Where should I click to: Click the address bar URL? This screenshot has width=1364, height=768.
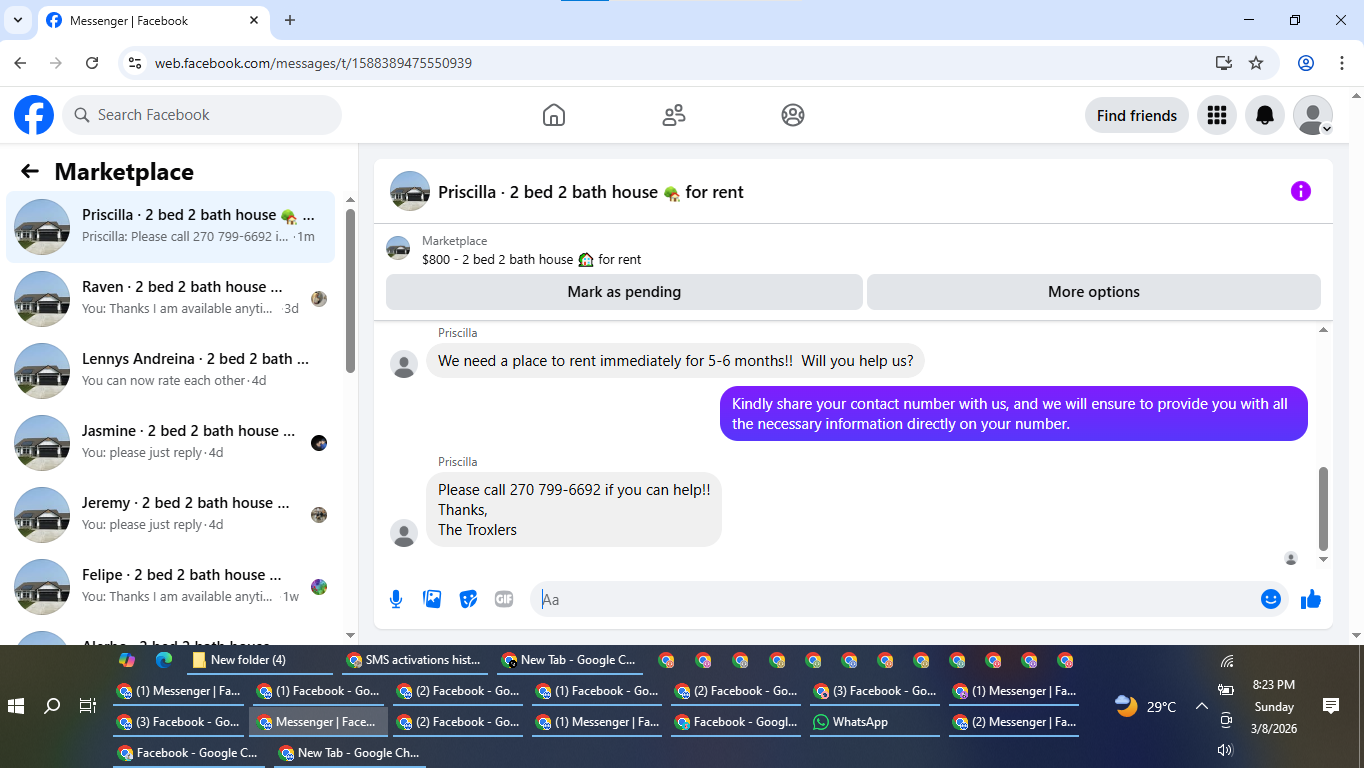click(x=313, y=63)
